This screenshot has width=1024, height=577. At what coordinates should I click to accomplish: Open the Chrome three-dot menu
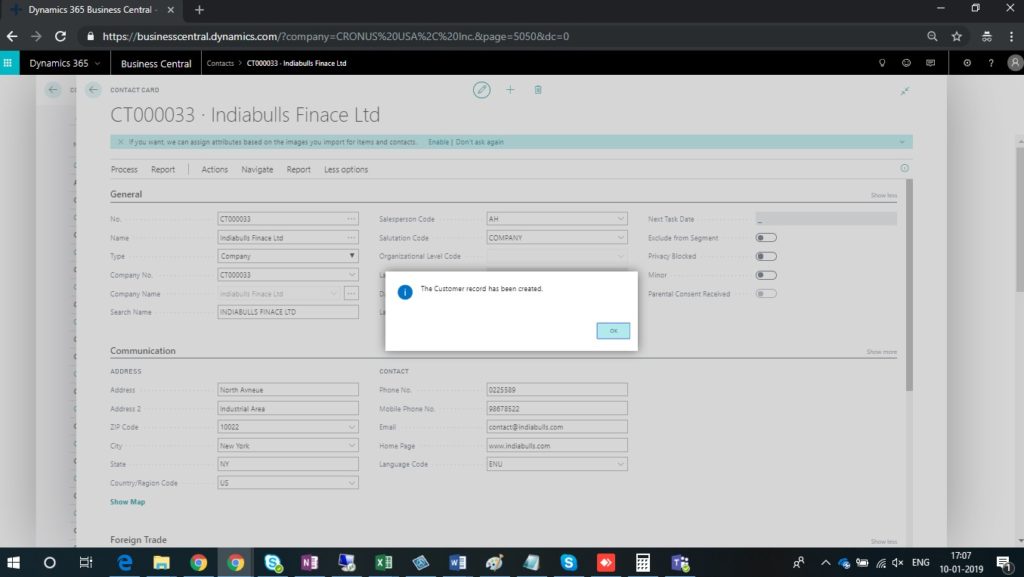tap(1011, 37)
